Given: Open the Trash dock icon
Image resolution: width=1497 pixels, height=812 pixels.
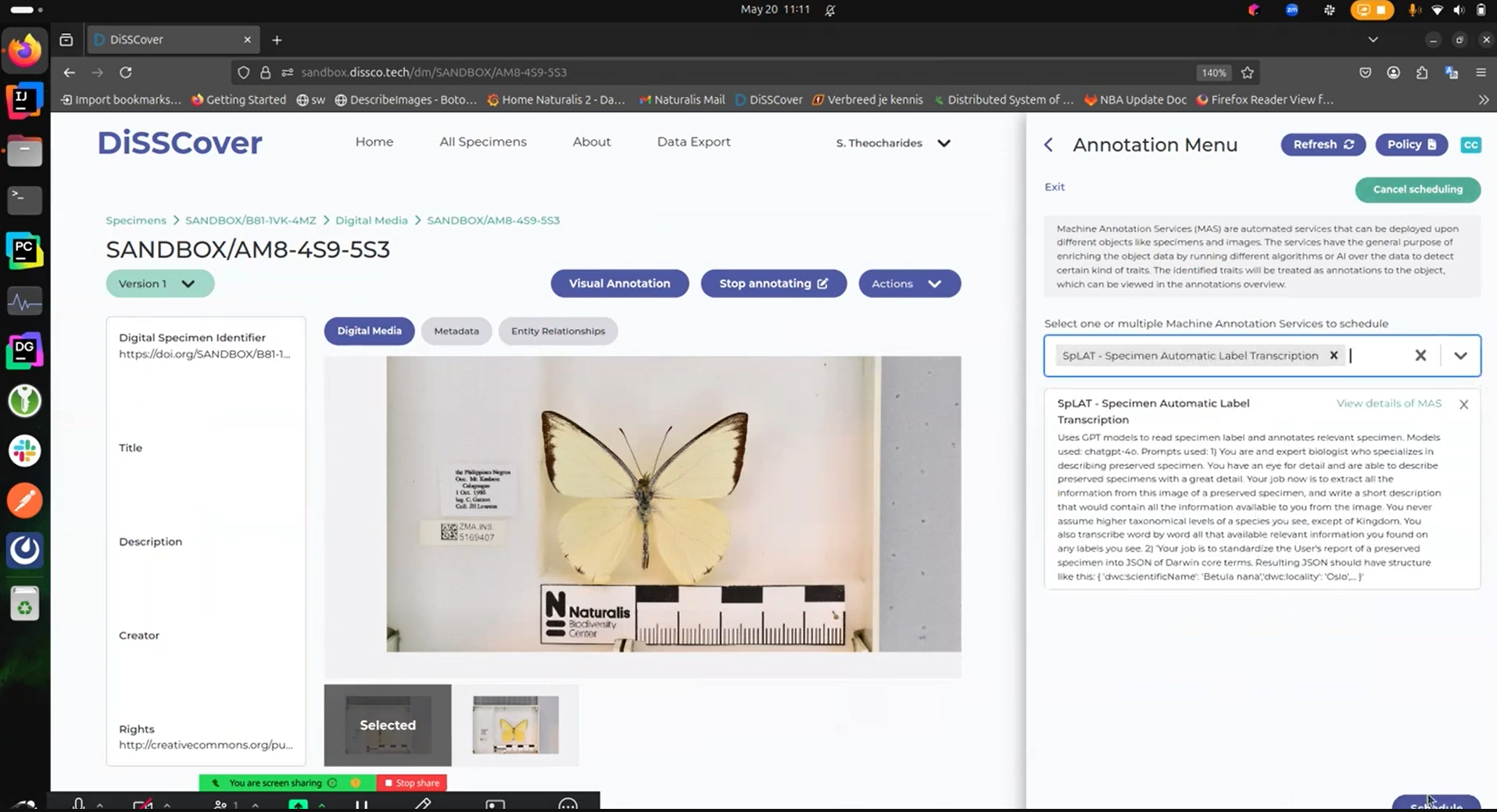Looking at the screenshot, I should [24, 603].
